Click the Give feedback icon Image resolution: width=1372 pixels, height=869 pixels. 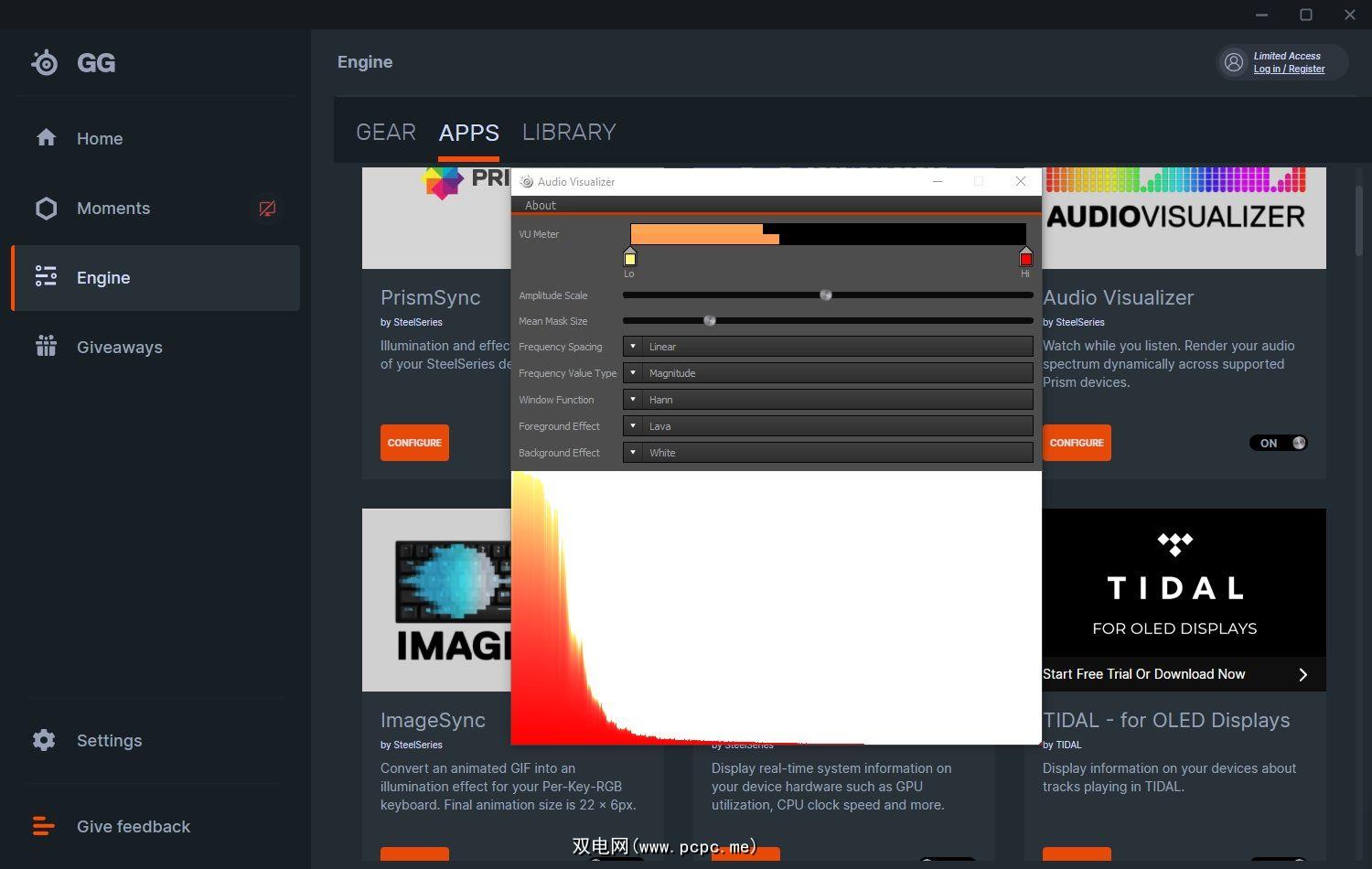44,826
